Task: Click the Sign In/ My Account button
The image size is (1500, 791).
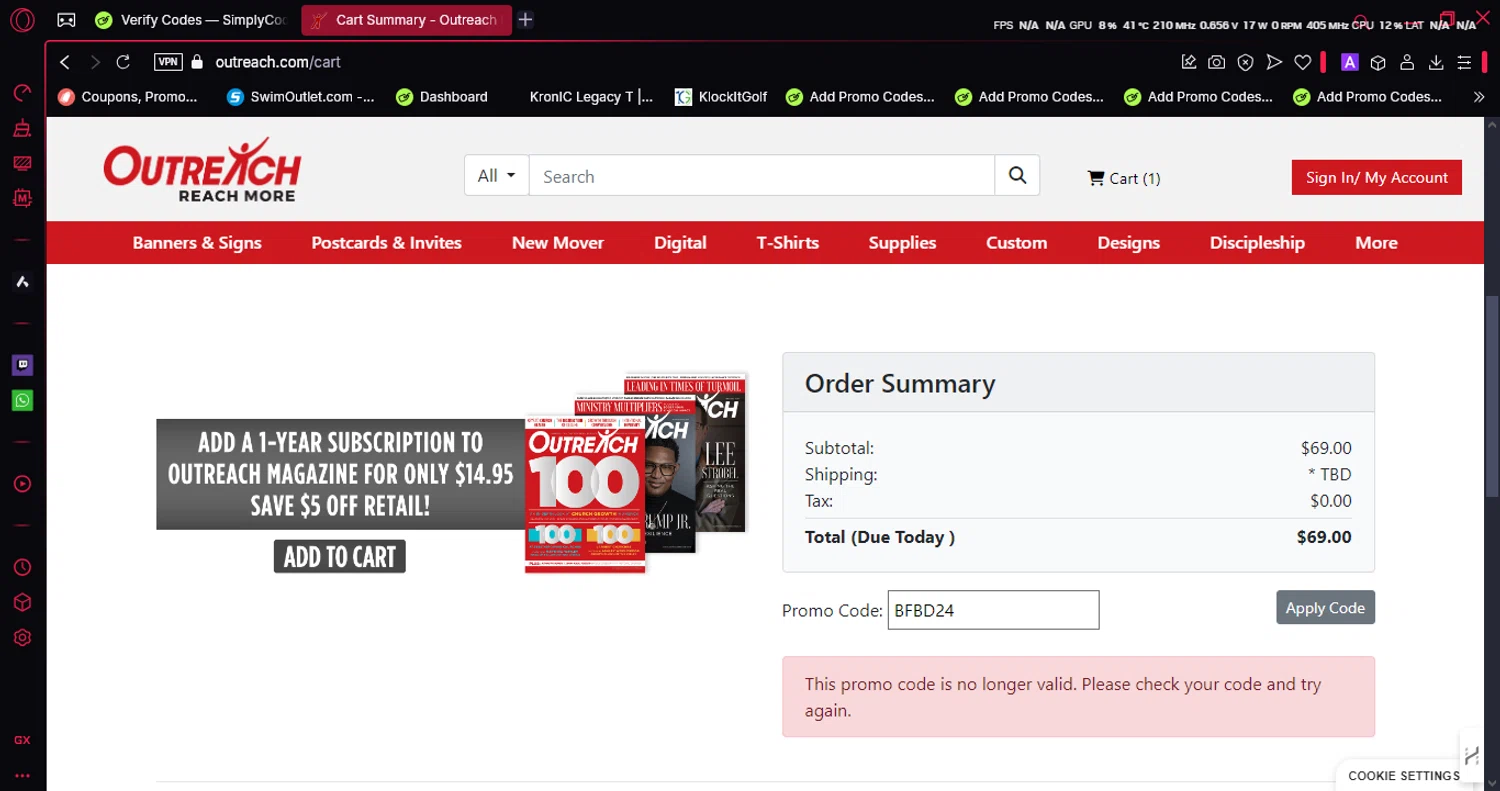Action: [1376, 177]
